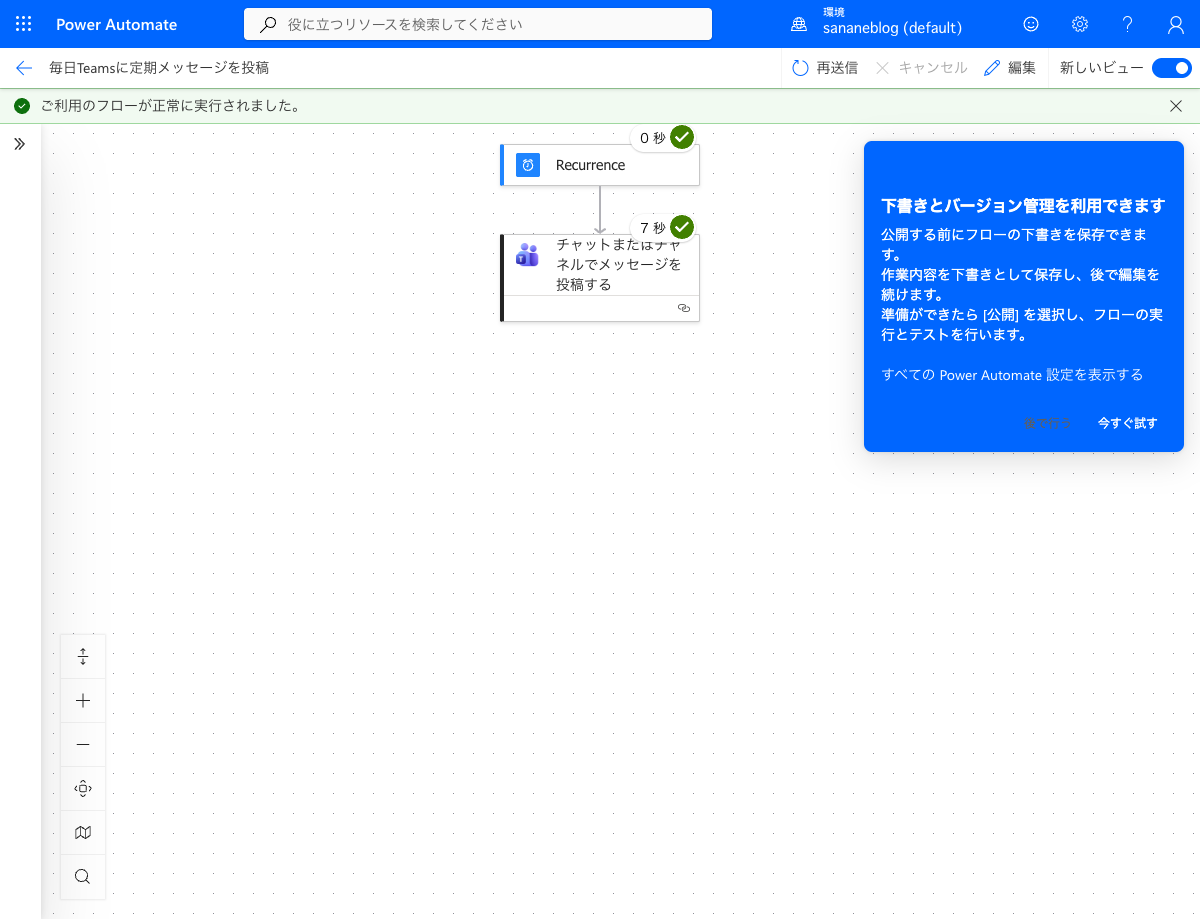Click the green success check icon in banner
Viewport: 1200px width, 919px height.
point(22,106)
